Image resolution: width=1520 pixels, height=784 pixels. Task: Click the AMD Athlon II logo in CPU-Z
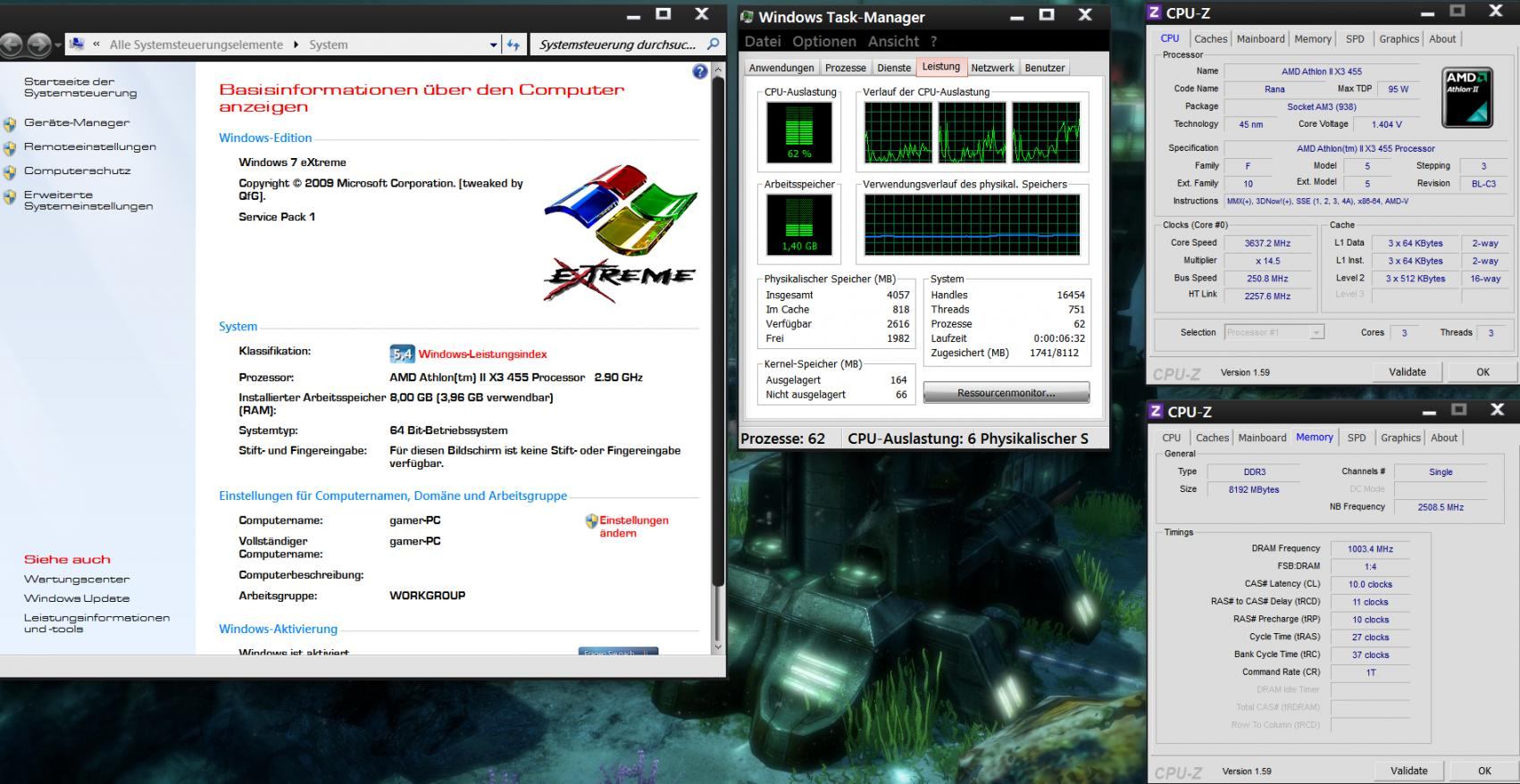point(1466,96)
